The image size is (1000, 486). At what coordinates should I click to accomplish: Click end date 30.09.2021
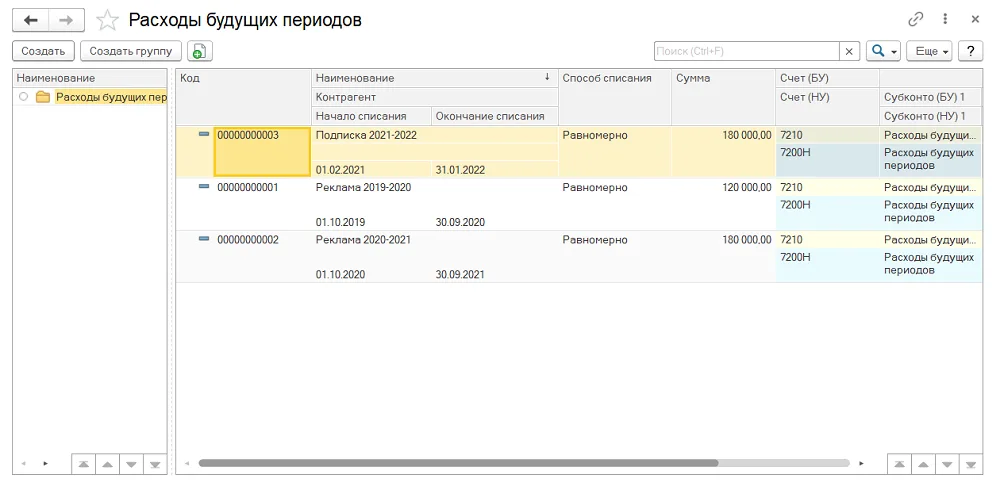pyautogui.click(x=460, y=275)
